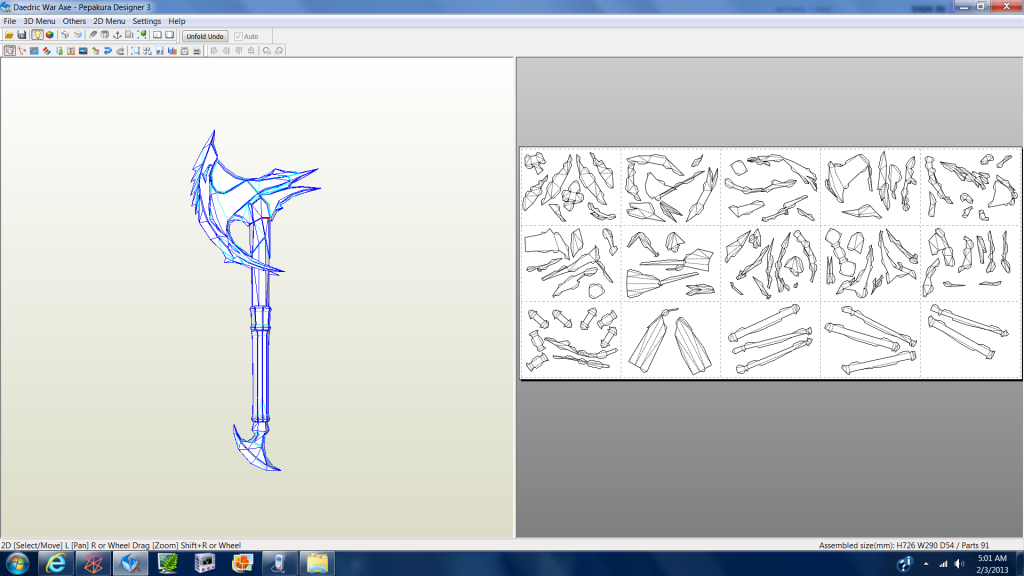
Task: Click the gray cube icon
Action: click(65, 35)
